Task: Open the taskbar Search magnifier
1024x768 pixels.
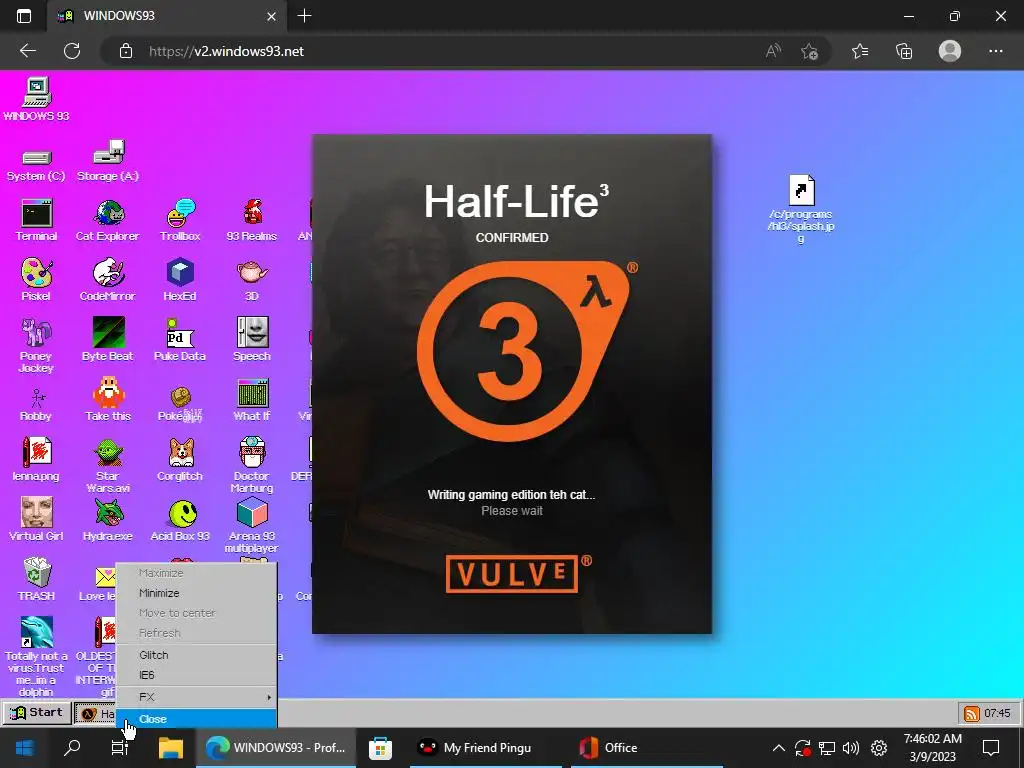Action: 72,748
